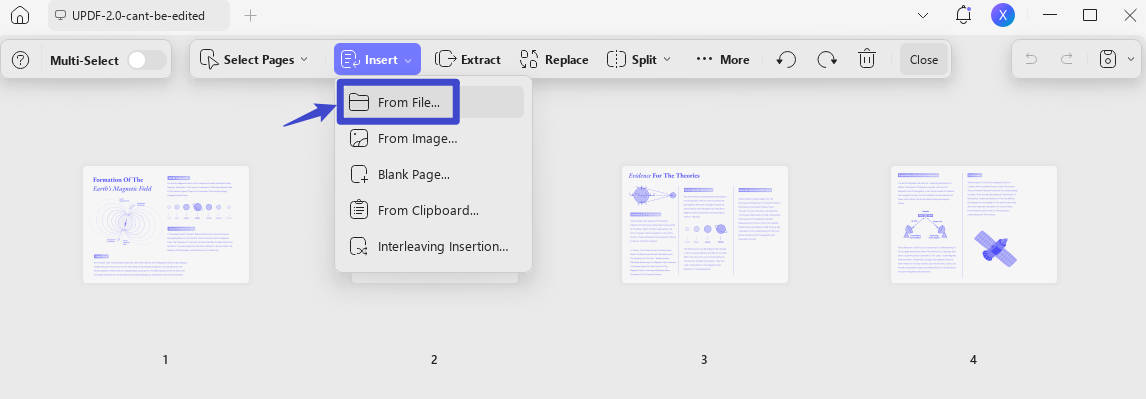Select page 4 thumbnail
The width and height of the screenshot is (1146, 399).
pos(974,224)
